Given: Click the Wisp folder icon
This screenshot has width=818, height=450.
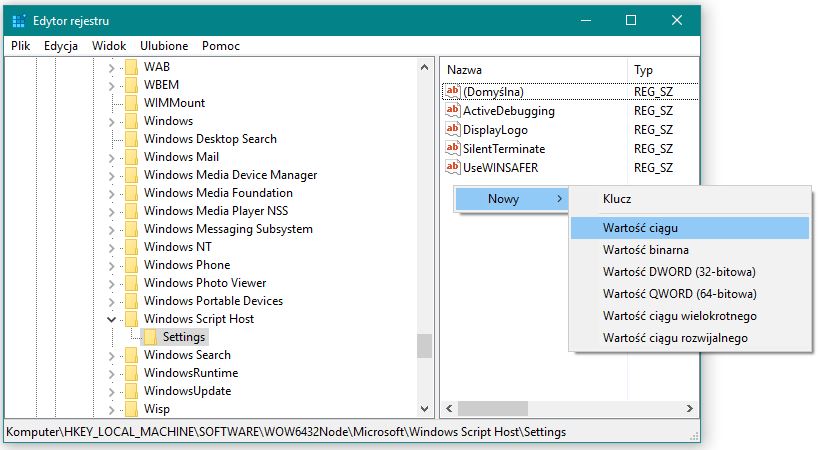Looking at the screenshot, I should (131, 409).
